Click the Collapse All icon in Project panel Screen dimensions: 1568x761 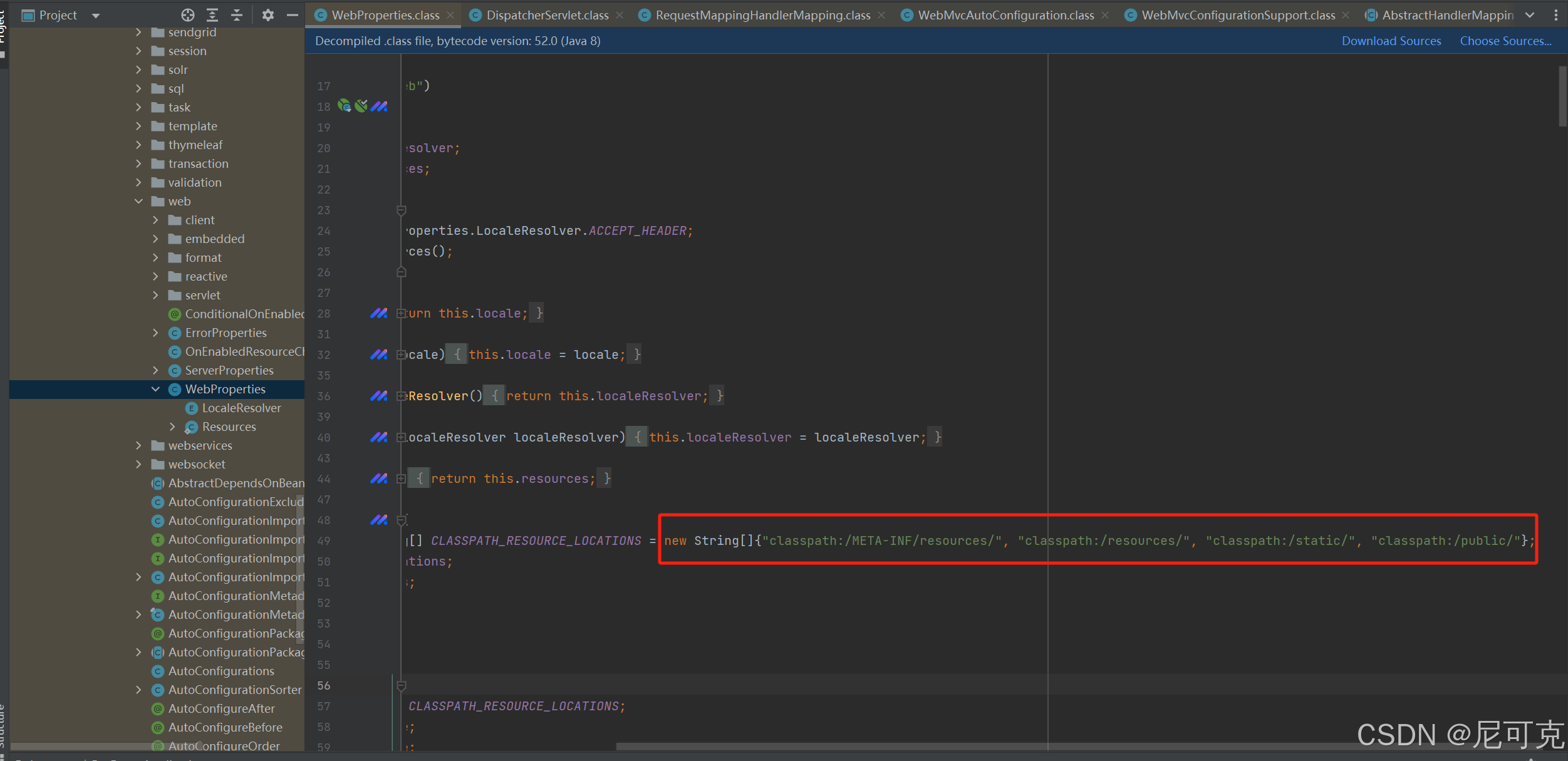237,15
